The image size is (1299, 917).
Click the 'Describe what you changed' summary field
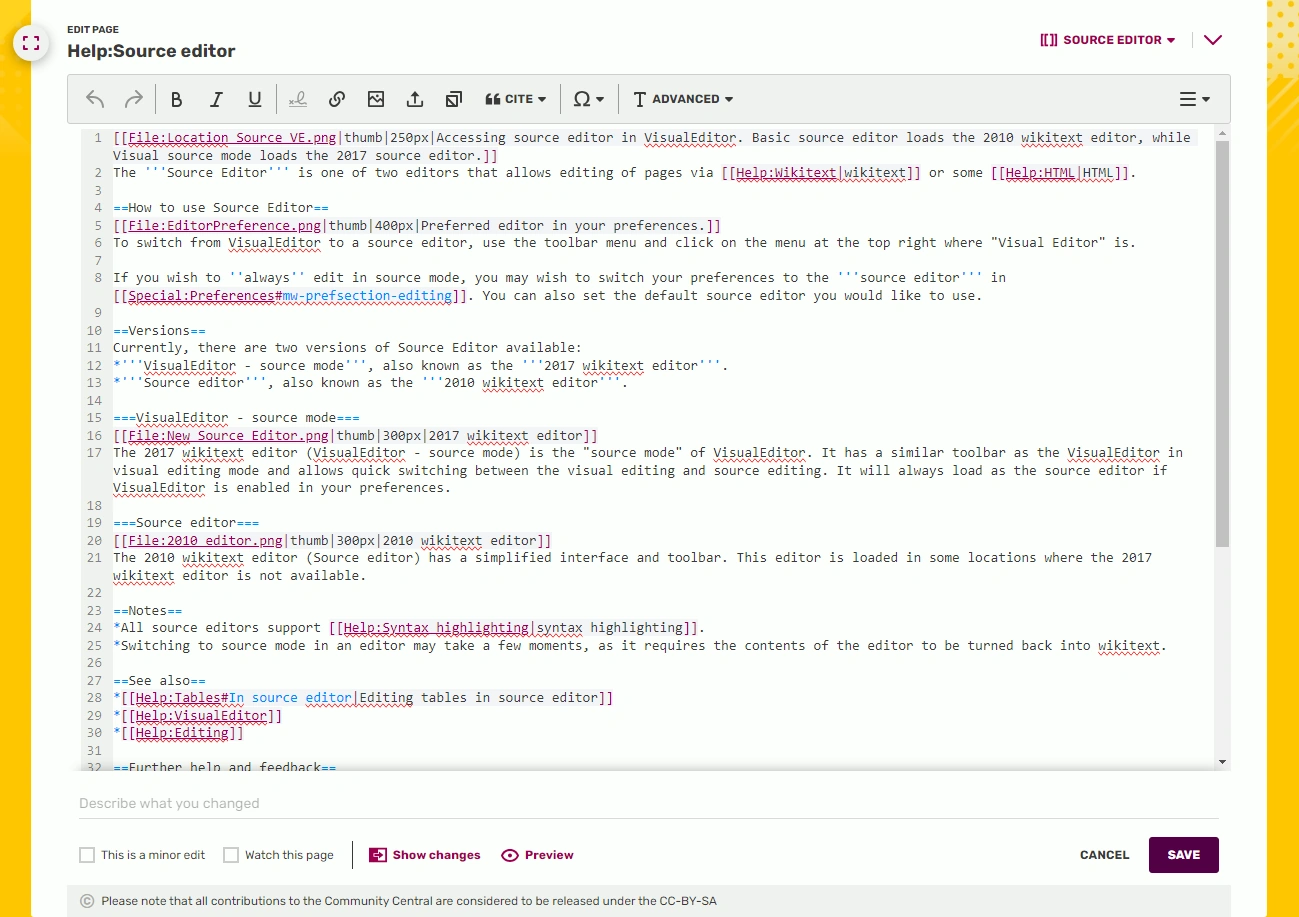tap(648, 803)
